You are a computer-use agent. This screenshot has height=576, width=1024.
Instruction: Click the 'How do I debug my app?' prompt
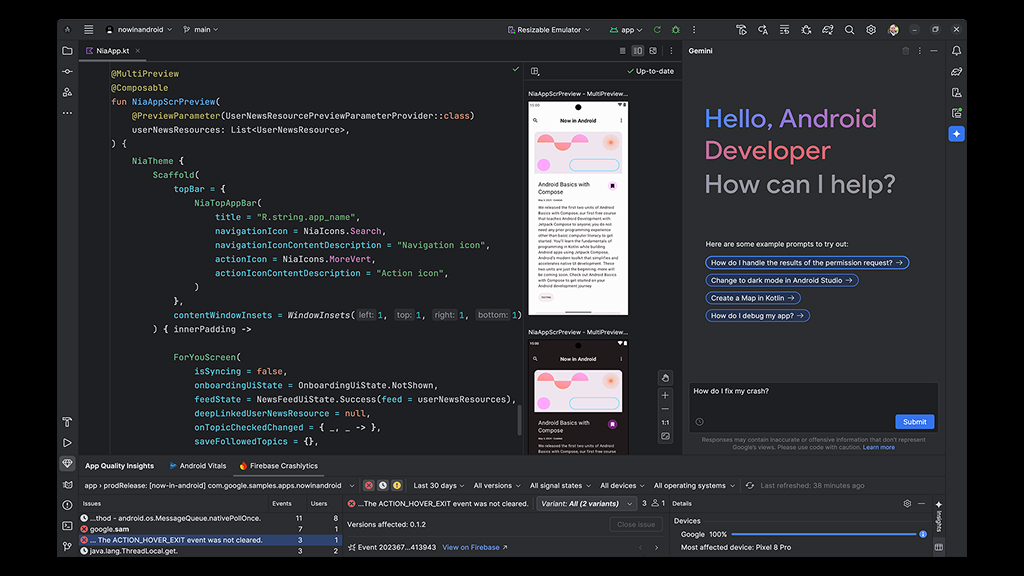tap(757, 315)
